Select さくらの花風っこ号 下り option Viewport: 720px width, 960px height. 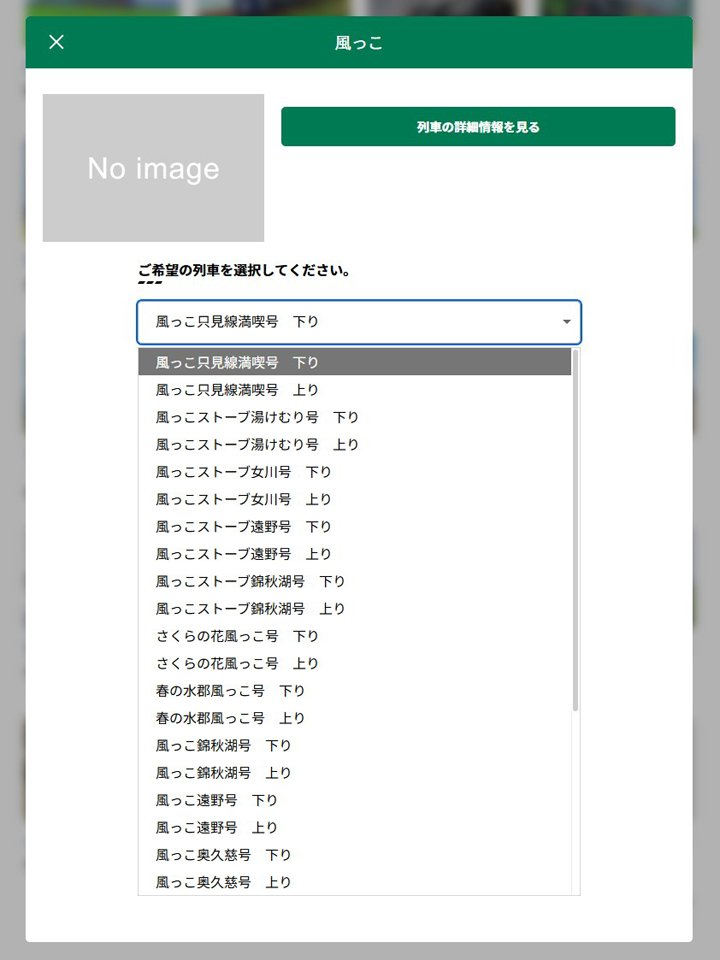pyautogui.click(x=354, y=636)
